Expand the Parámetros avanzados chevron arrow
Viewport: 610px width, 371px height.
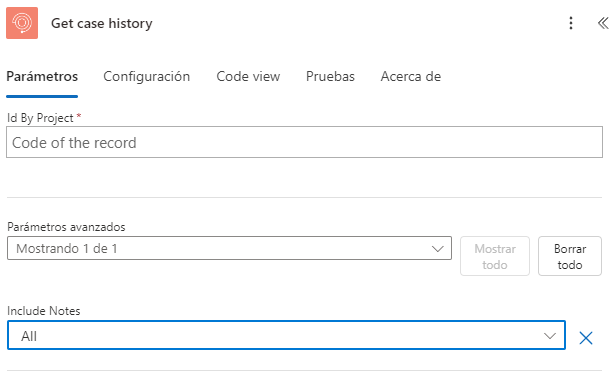coord(438,248)
